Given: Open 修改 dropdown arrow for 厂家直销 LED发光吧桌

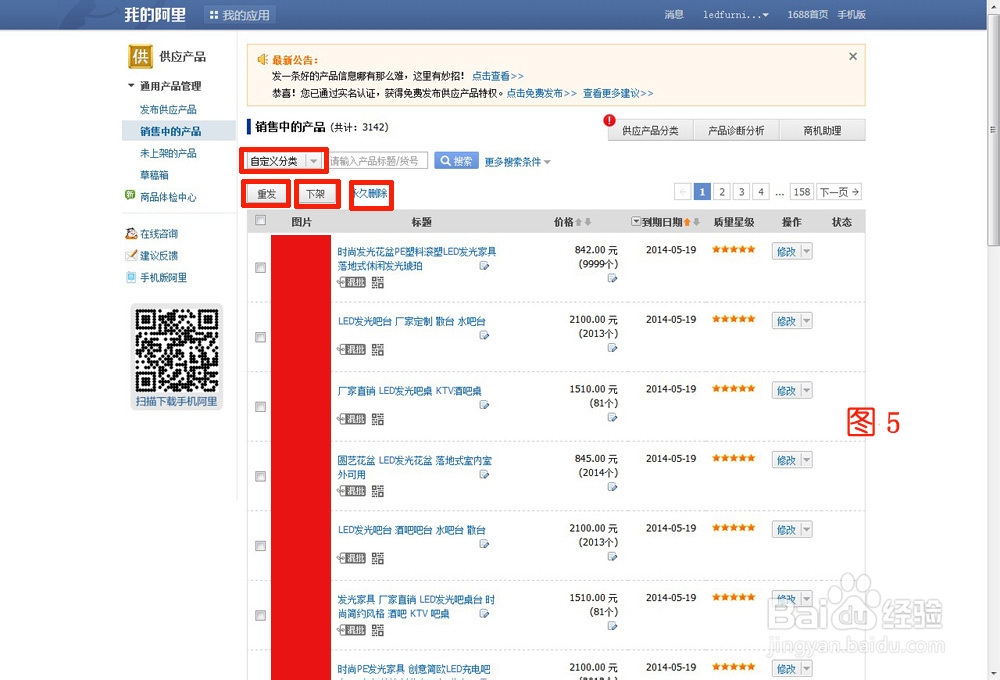Looking at the screenshot, I should point(806,390).
